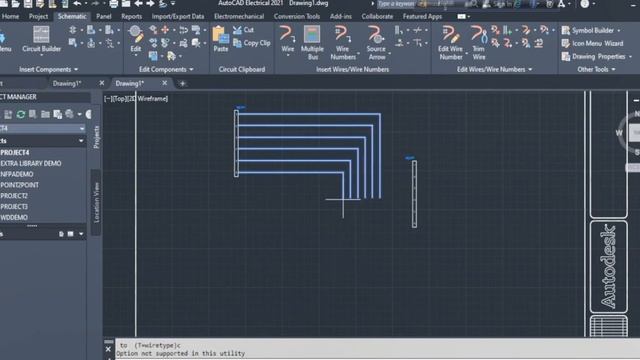The height and width of the screenshot is (360, 640).
Task: Switch to the first Drawing1* file tab
Action: [67, 84]
